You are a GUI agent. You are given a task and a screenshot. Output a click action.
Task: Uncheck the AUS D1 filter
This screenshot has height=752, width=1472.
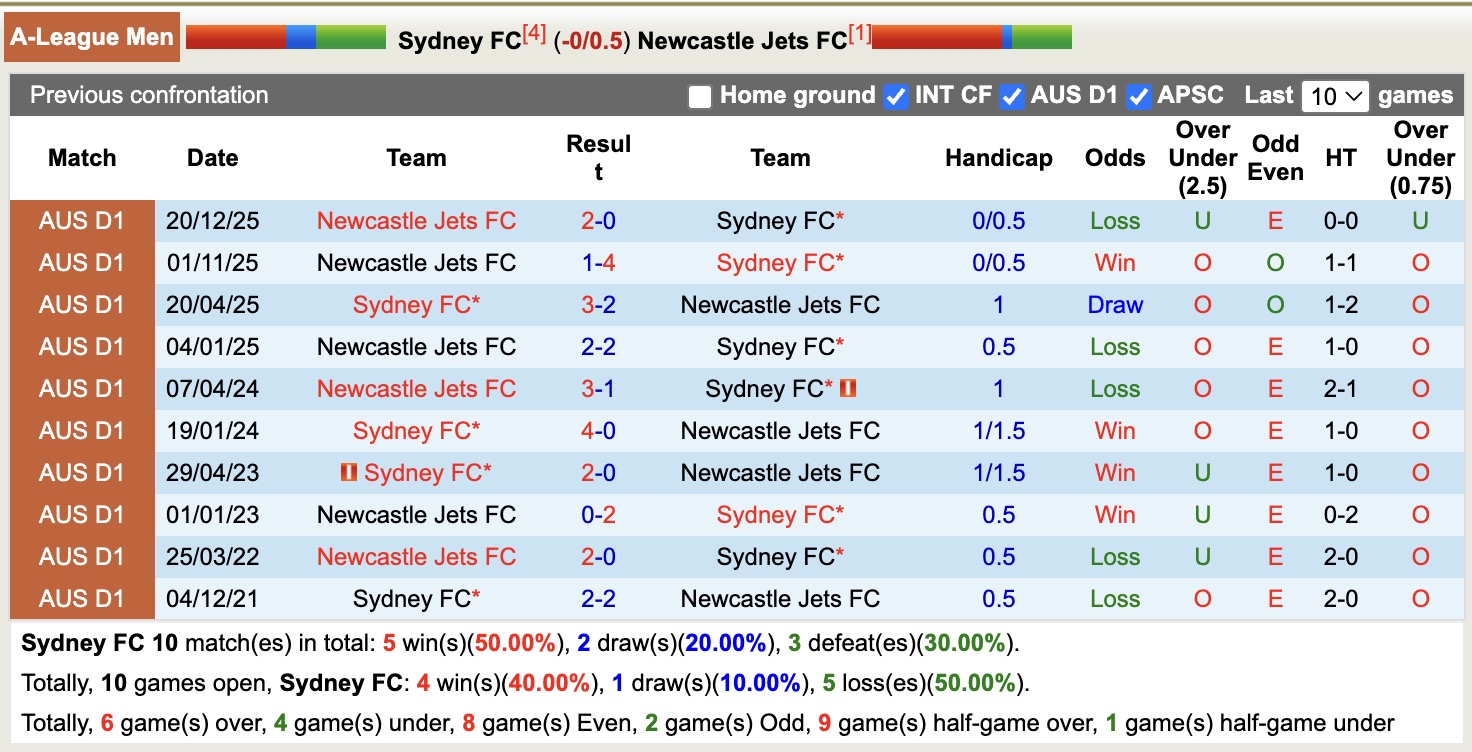click(1013, 96)
